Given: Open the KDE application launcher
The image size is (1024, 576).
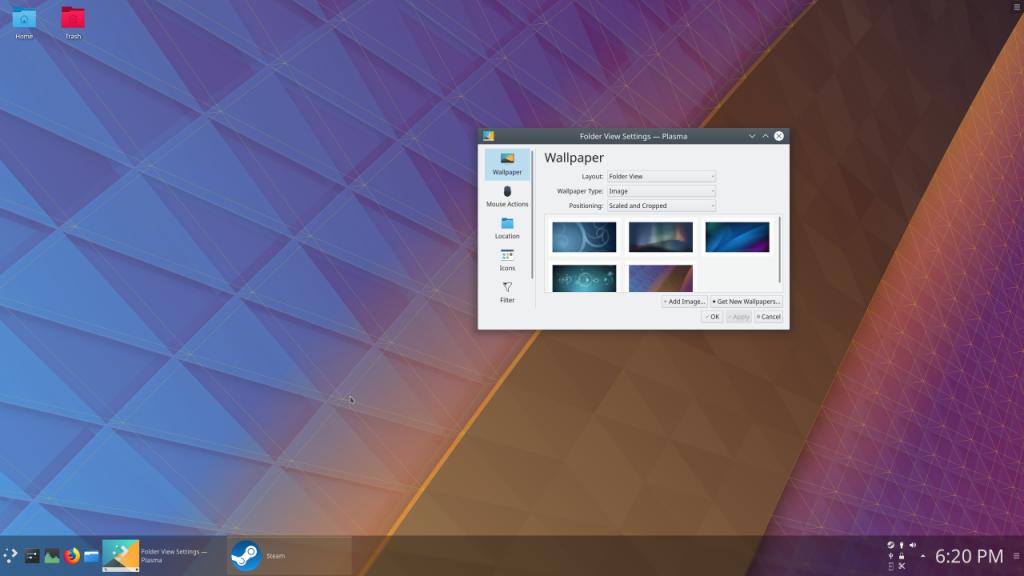Looking at the screenshot, I should 11,555.
